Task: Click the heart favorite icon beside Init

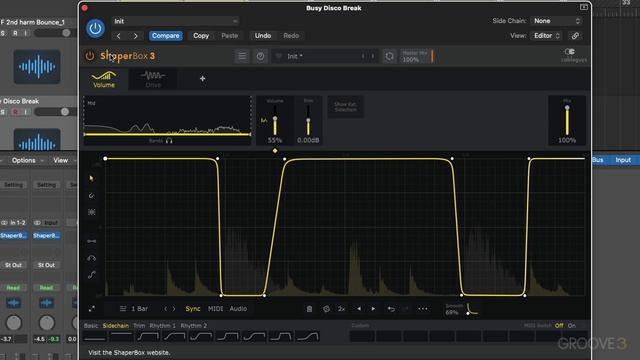Action: tap(279, 56)
